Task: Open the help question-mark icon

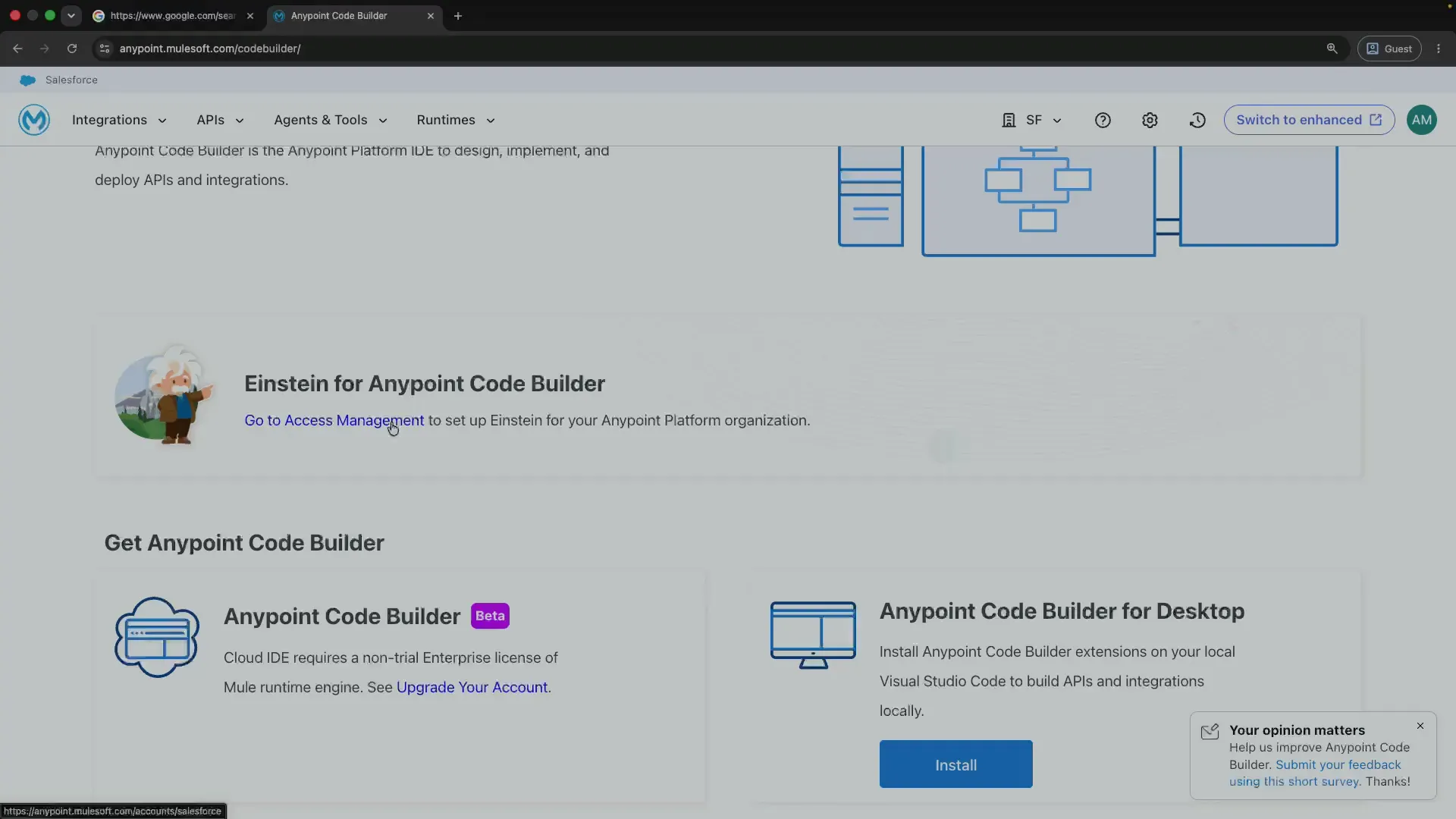Action: point(1103,120)
